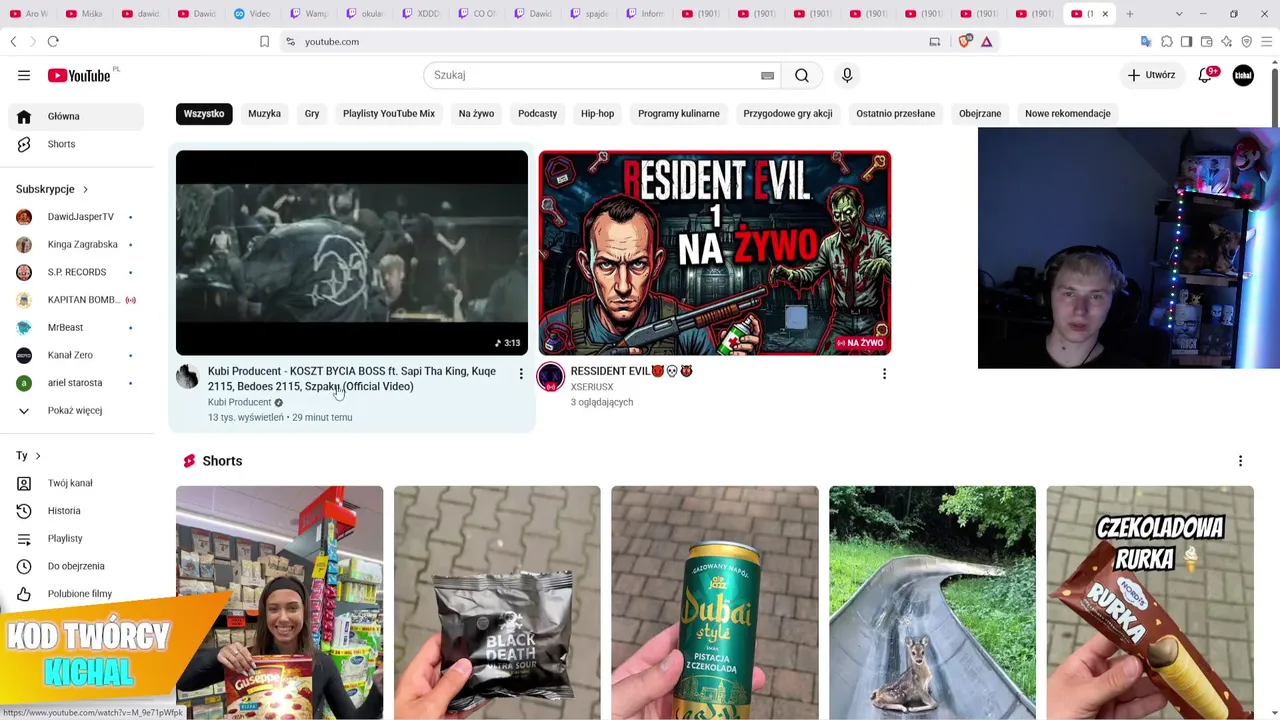Open MrBeast subscription

76,327
